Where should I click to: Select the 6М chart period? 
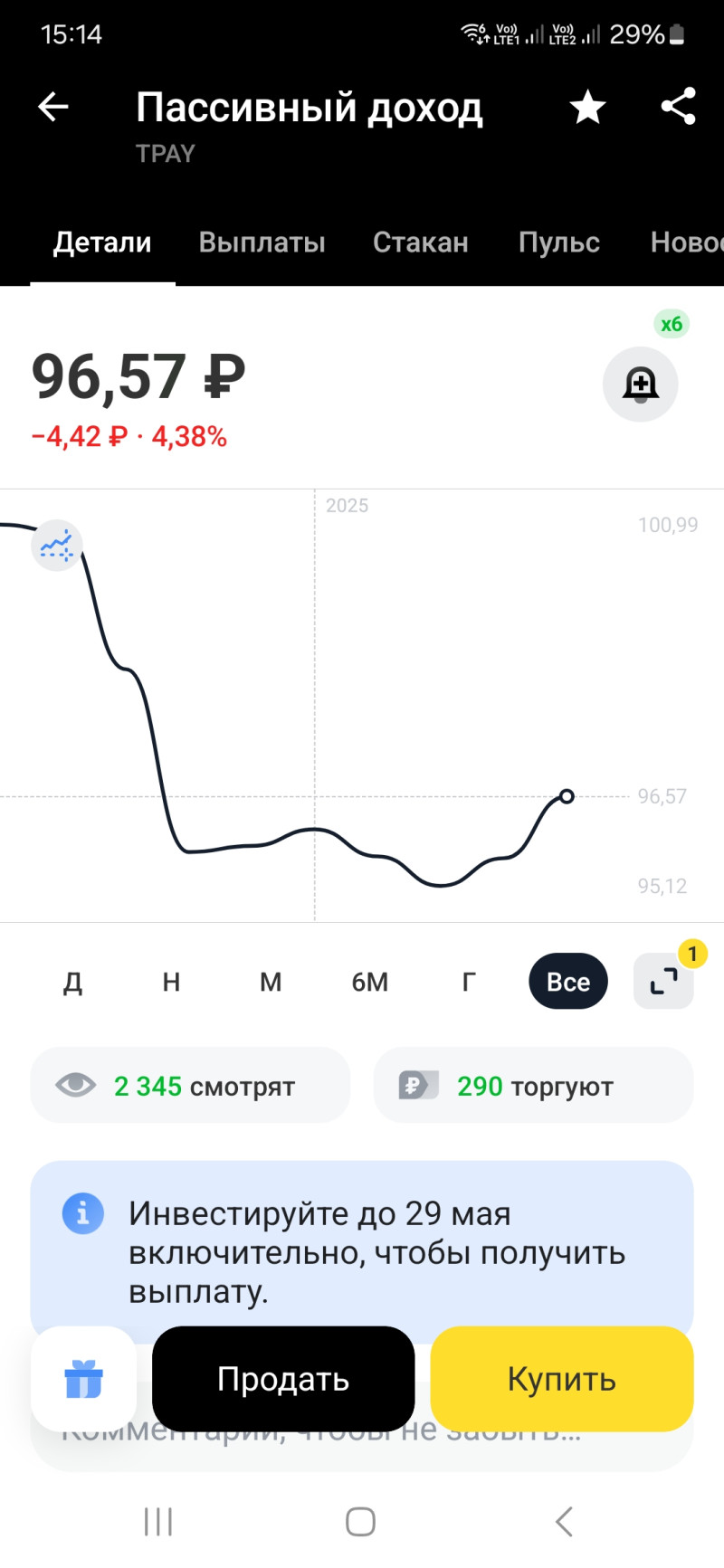click(x=369, y=982)
